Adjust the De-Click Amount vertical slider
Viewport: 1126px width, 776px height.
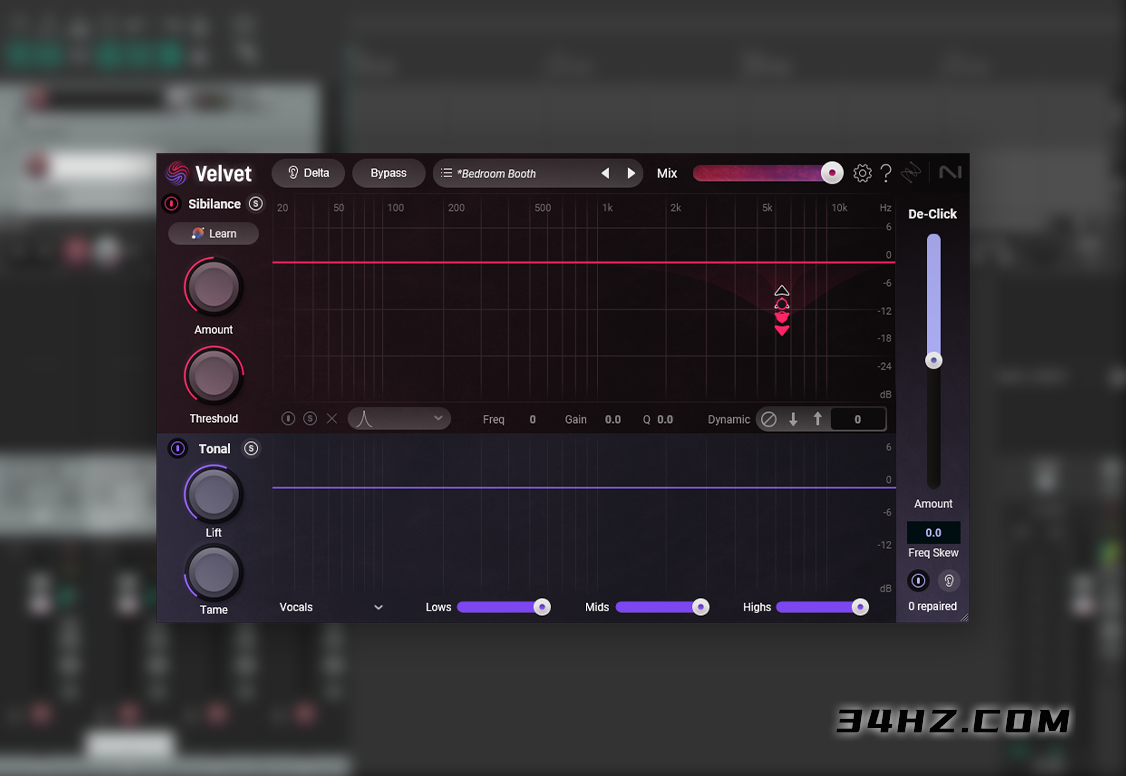click(934, 360)
